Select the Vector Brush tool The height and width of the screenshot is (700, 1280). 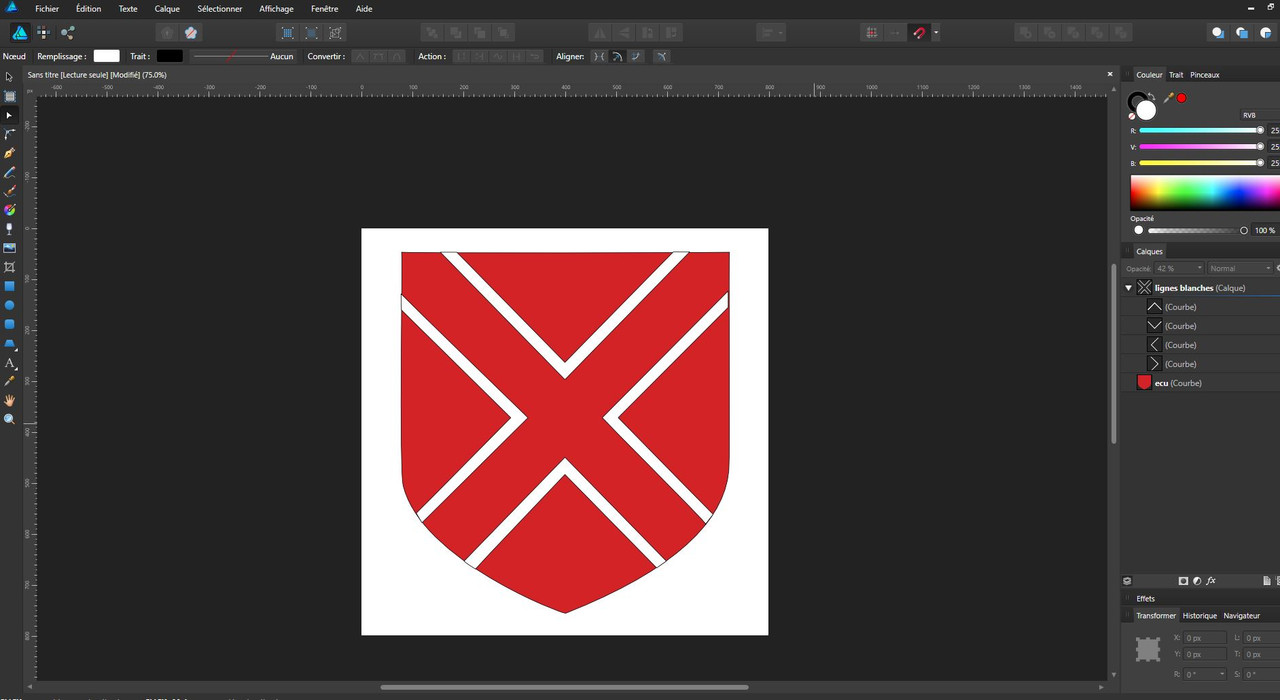click(9, 191)
